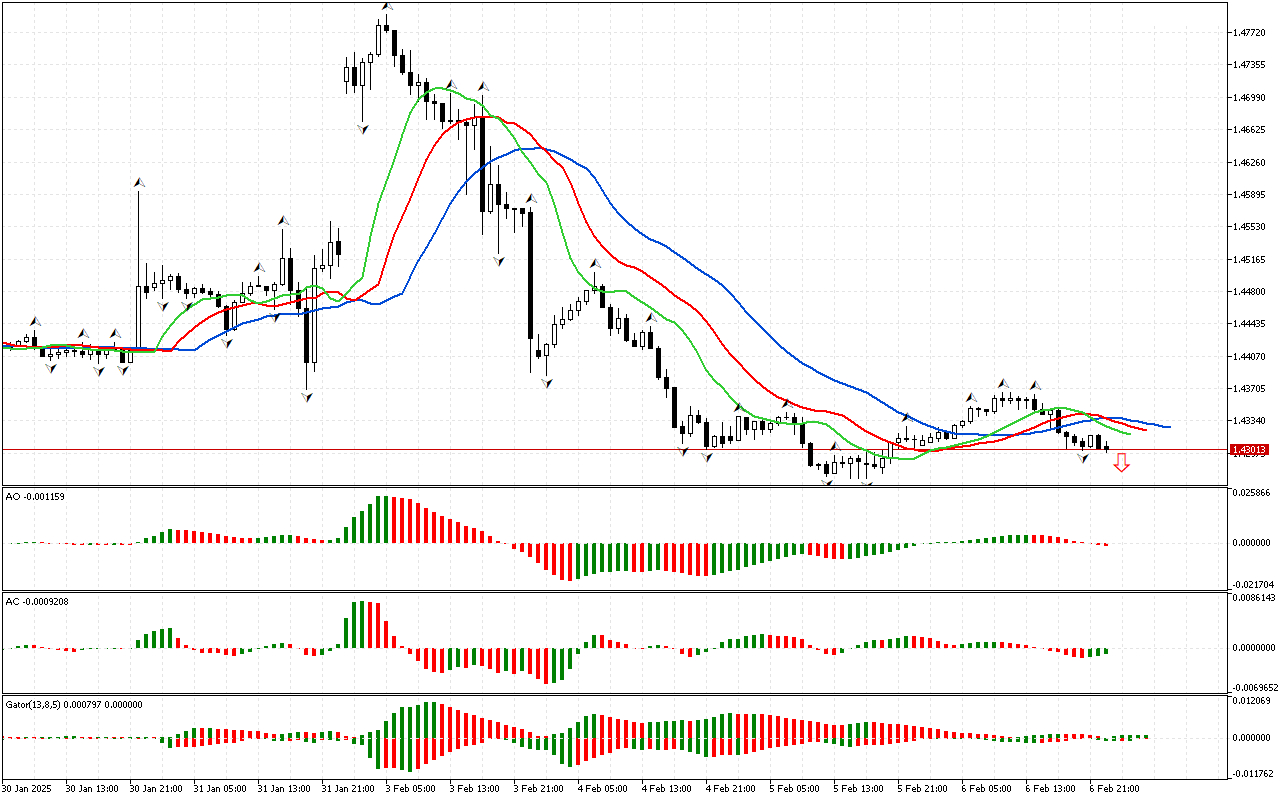Select the horizontal current price line
1280x800 pixels.
[614, 450]
